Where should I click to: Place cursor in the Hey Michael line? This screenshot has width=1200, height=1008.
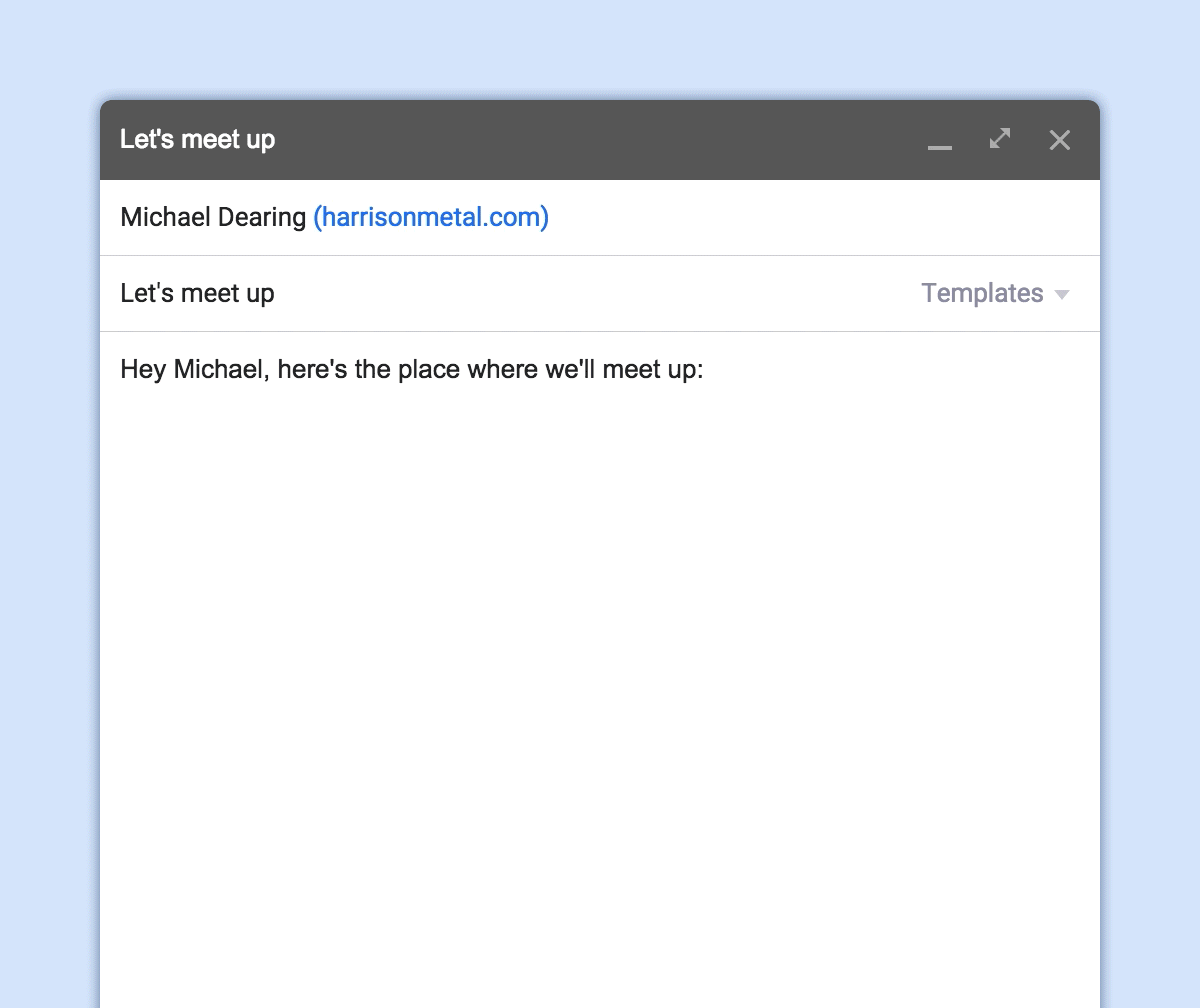click(x=412, y=370)
